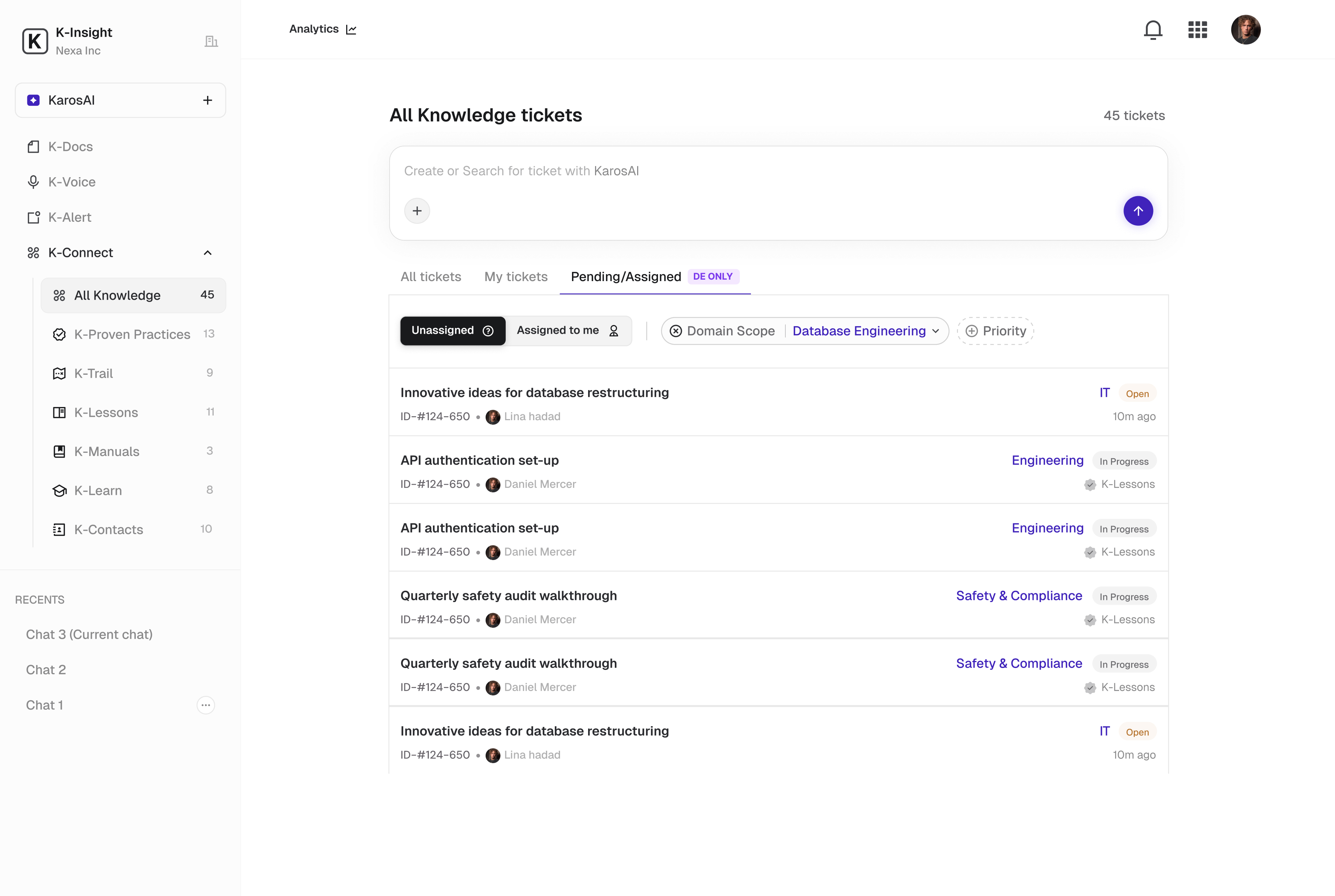Viewport: 1335px width, 896px height.
Task: Click the organization building icon near Nexa Inc
Action: 212,41
